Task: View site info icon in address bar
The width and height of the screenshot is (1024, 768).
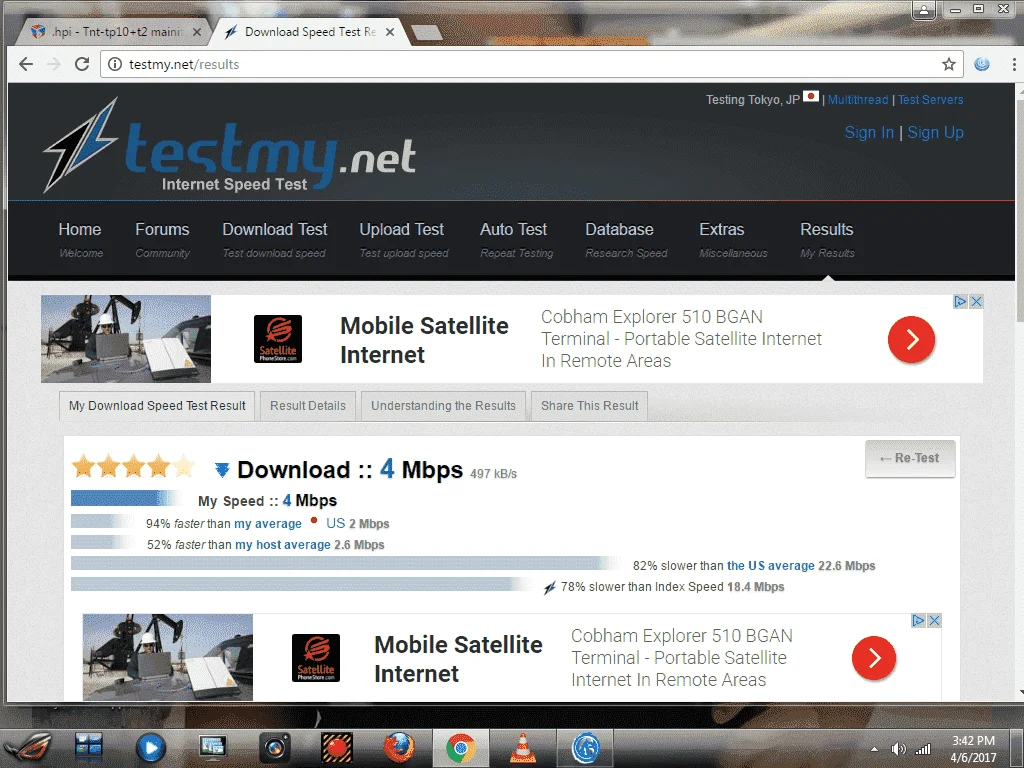Action: pyautogui.click(x=115, y=64)
